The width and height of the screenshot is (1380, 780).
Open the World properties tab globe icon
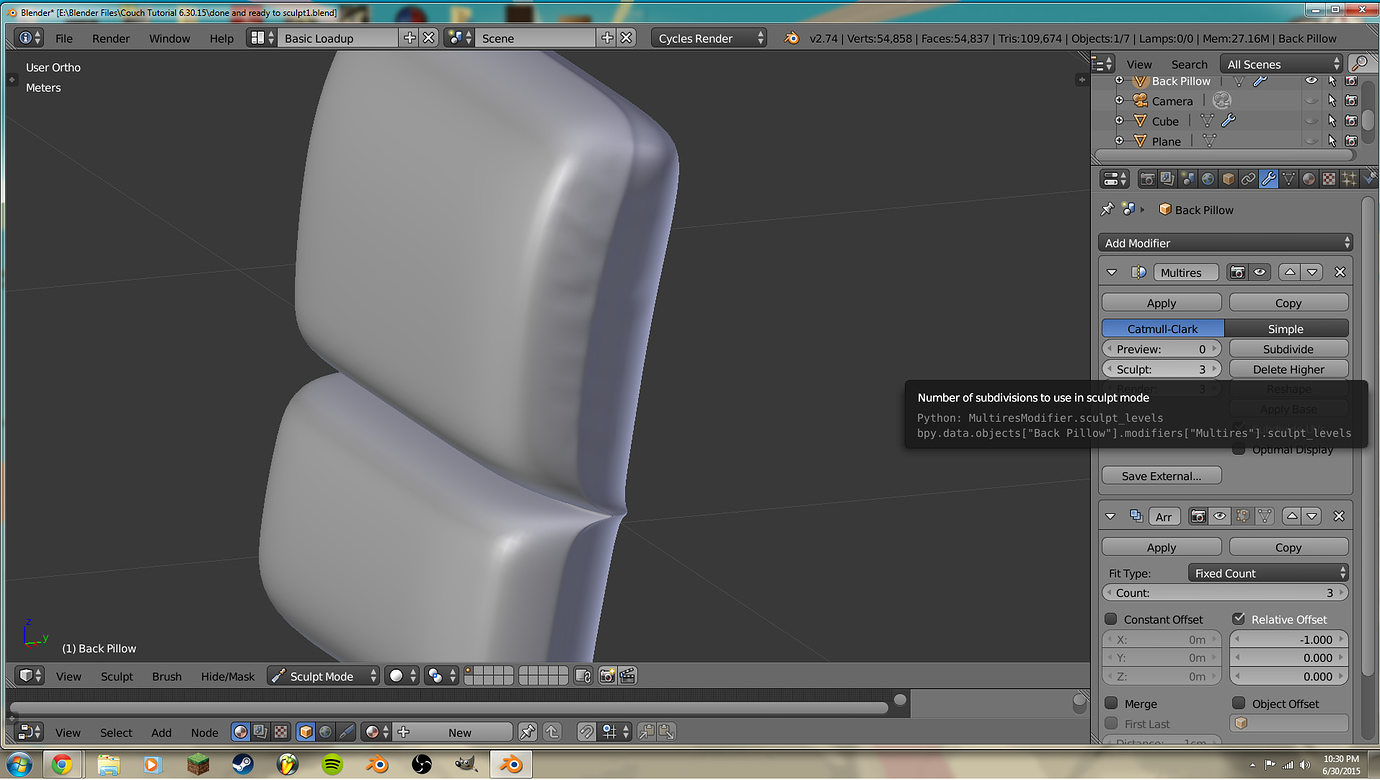tap(1208, 179)
